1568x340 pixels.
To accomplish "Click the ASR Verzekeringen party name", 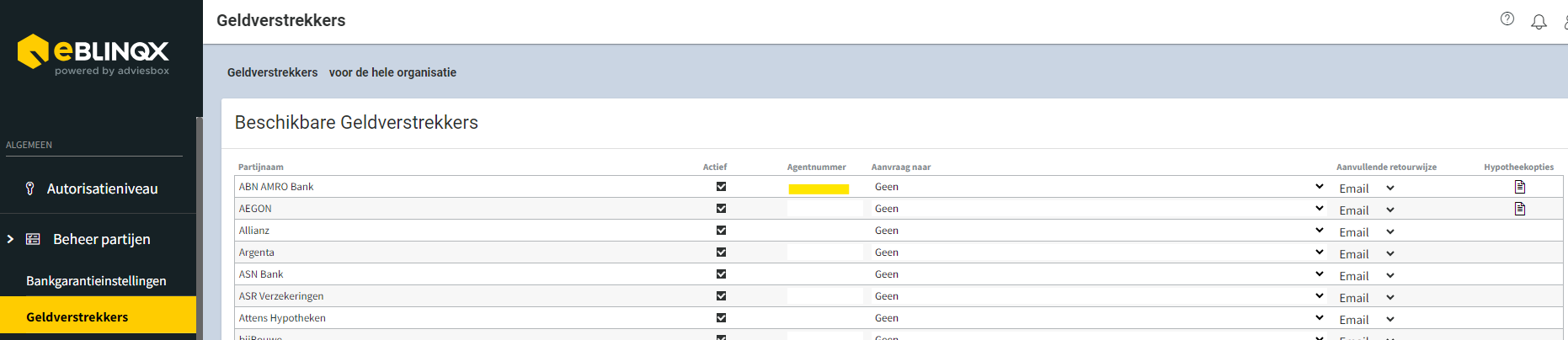I will (x=281, y=296).
